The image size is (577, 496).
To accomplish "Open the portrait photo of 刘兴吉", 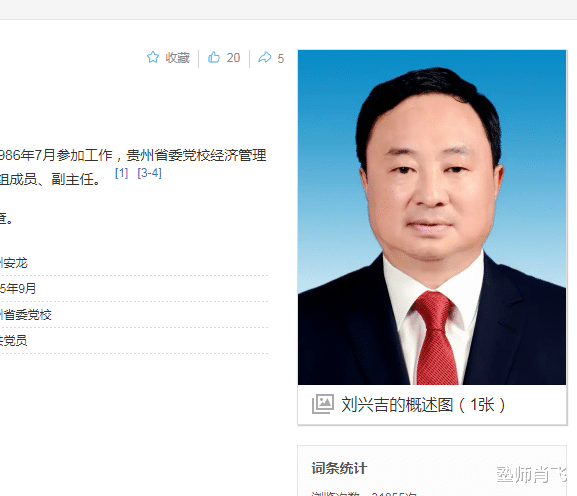I will pyautogui.click(x=432, y=217).
